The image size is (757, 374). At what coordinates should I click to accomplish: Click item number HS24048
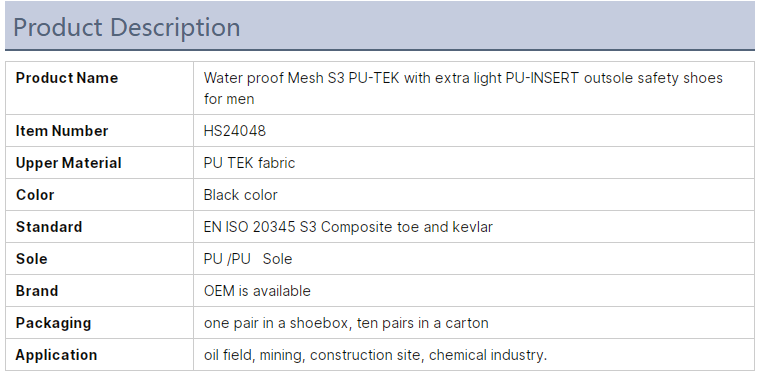235,131
